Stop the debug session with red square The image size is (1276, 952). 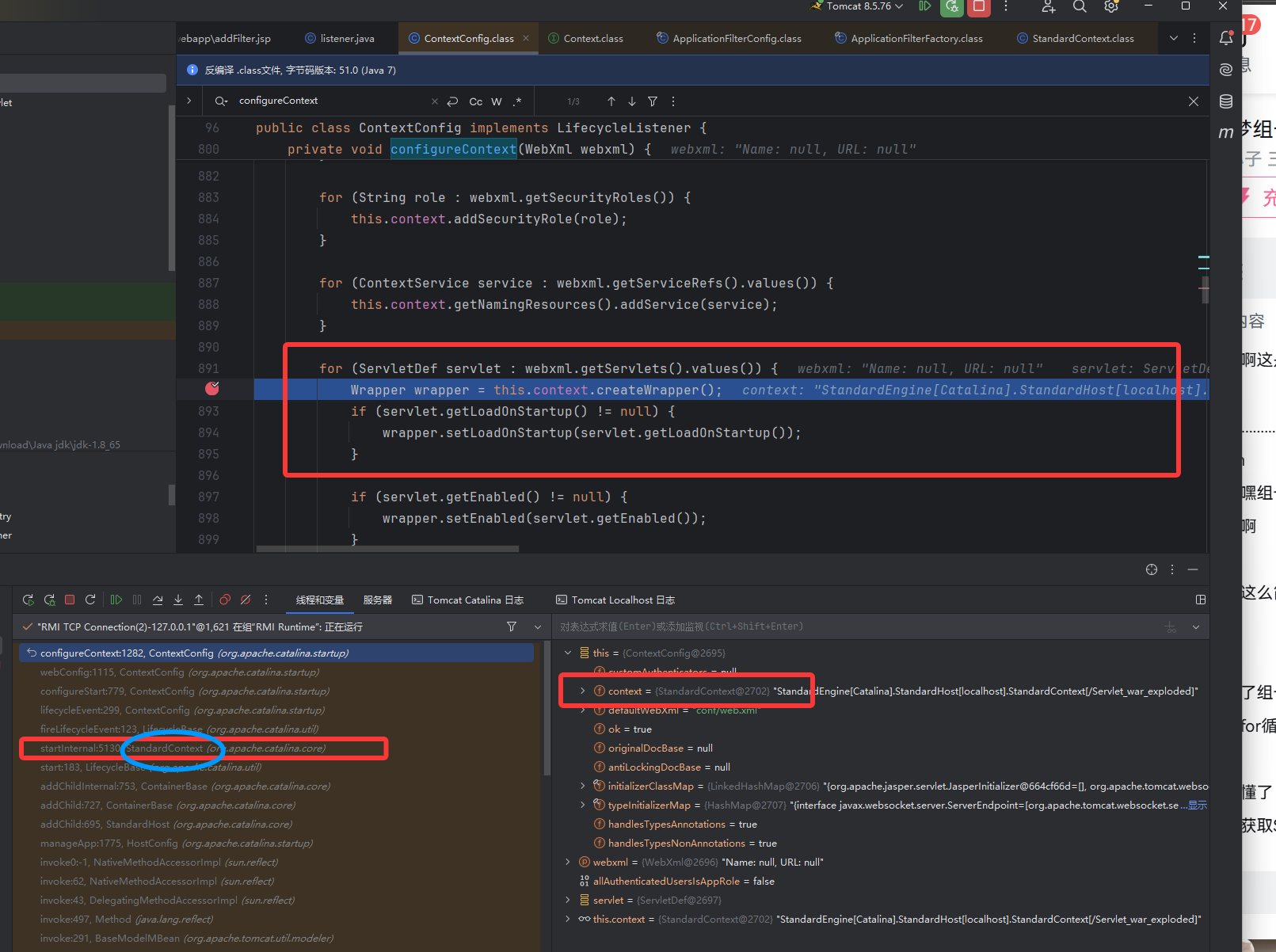click(x=70, y=600)
